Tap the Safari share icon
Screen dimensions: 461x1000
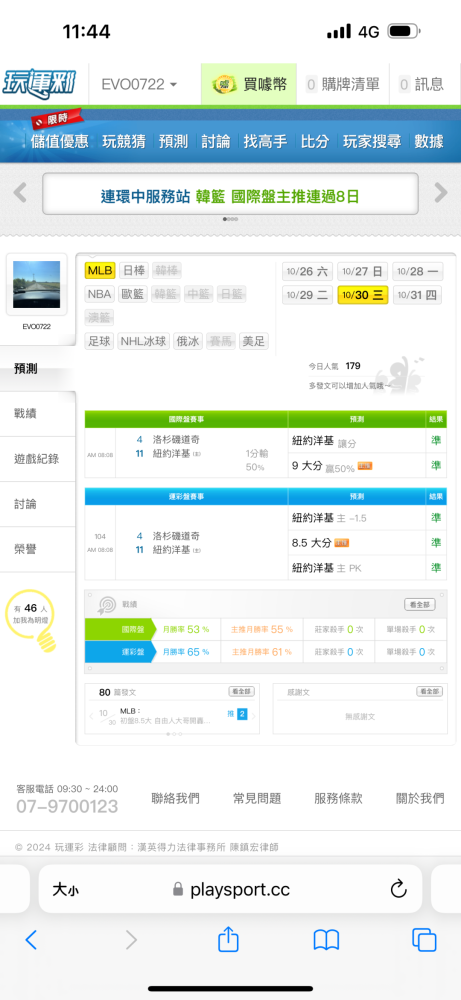point(228,939)
